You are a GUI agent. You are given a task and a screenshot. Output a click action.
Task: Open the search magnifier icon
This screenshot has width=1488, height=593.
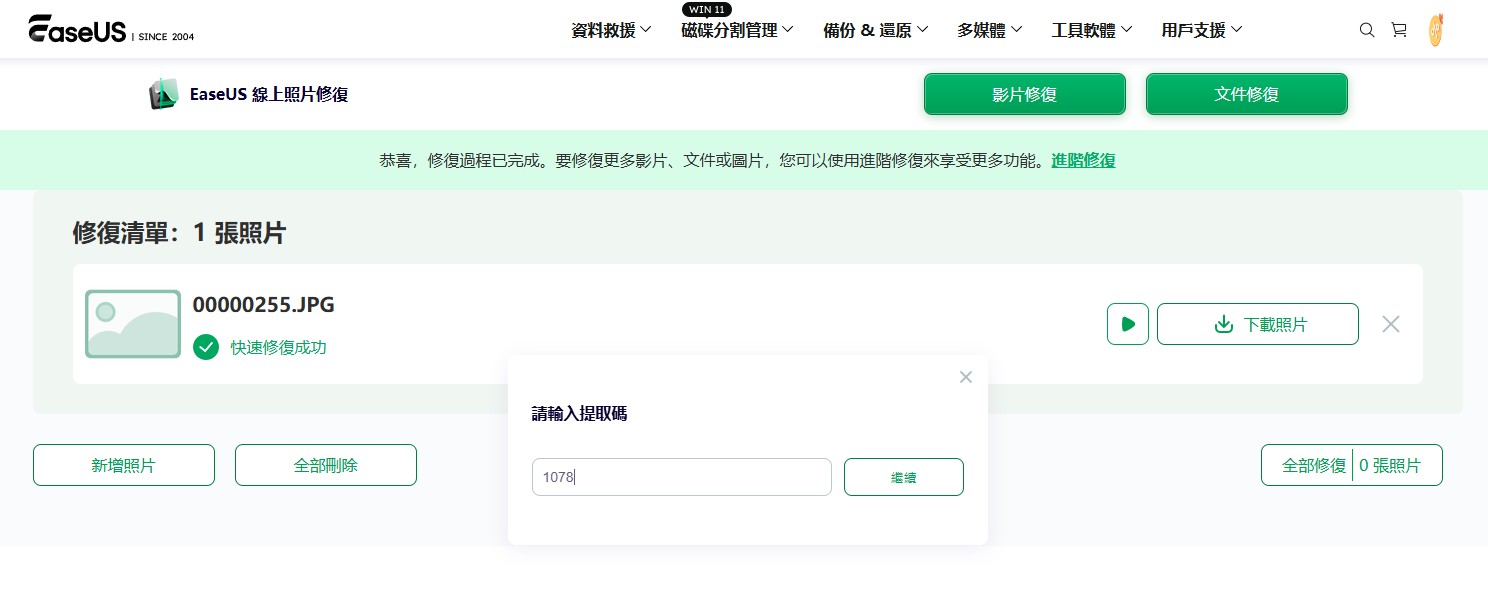(x=1367, y=30)
